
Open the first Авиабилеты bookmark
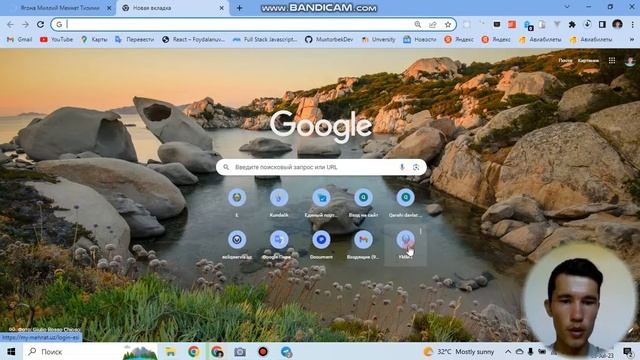tap(540, 40)
